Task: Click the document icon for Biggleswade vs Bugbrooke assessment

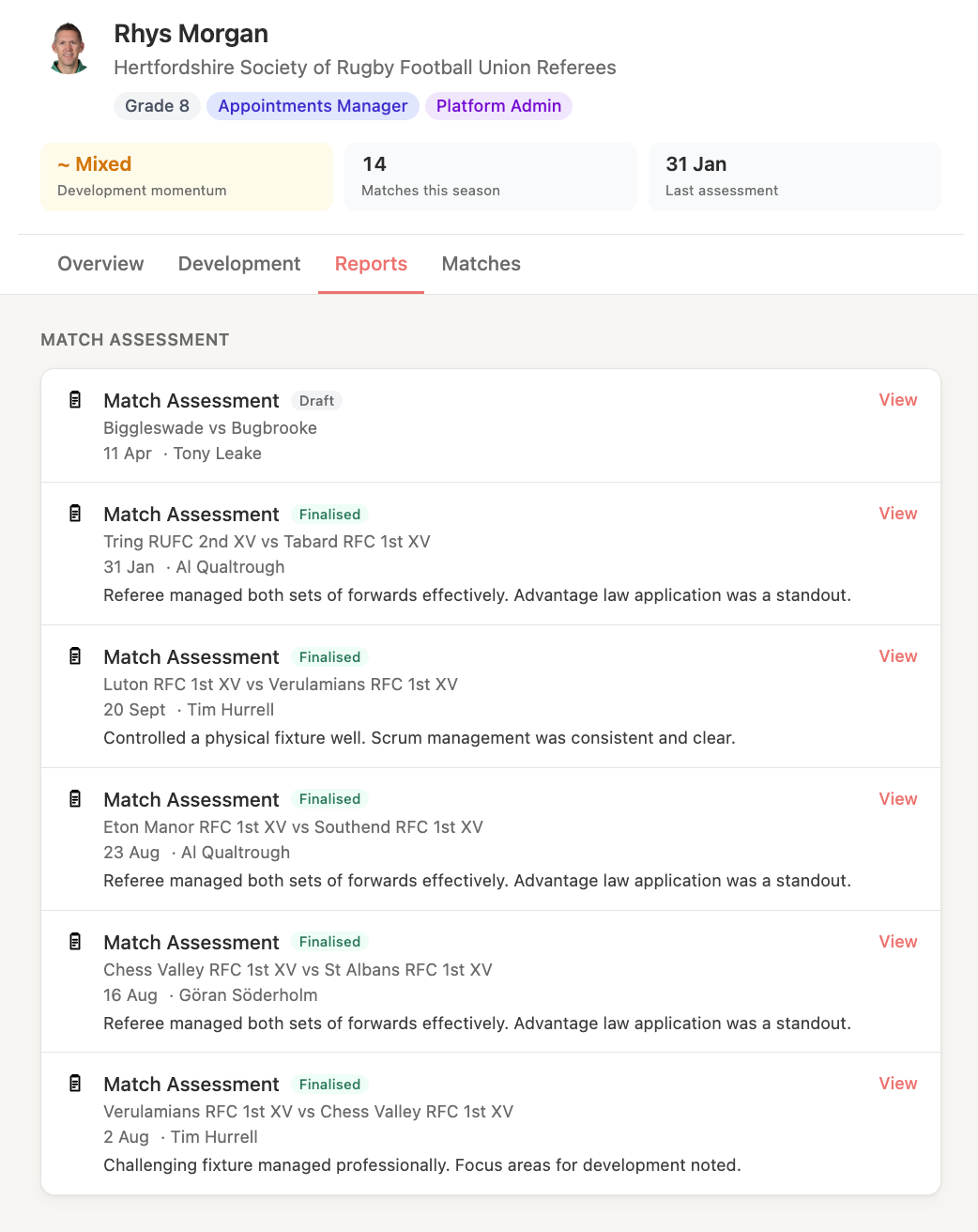Action: coord(75,400)
